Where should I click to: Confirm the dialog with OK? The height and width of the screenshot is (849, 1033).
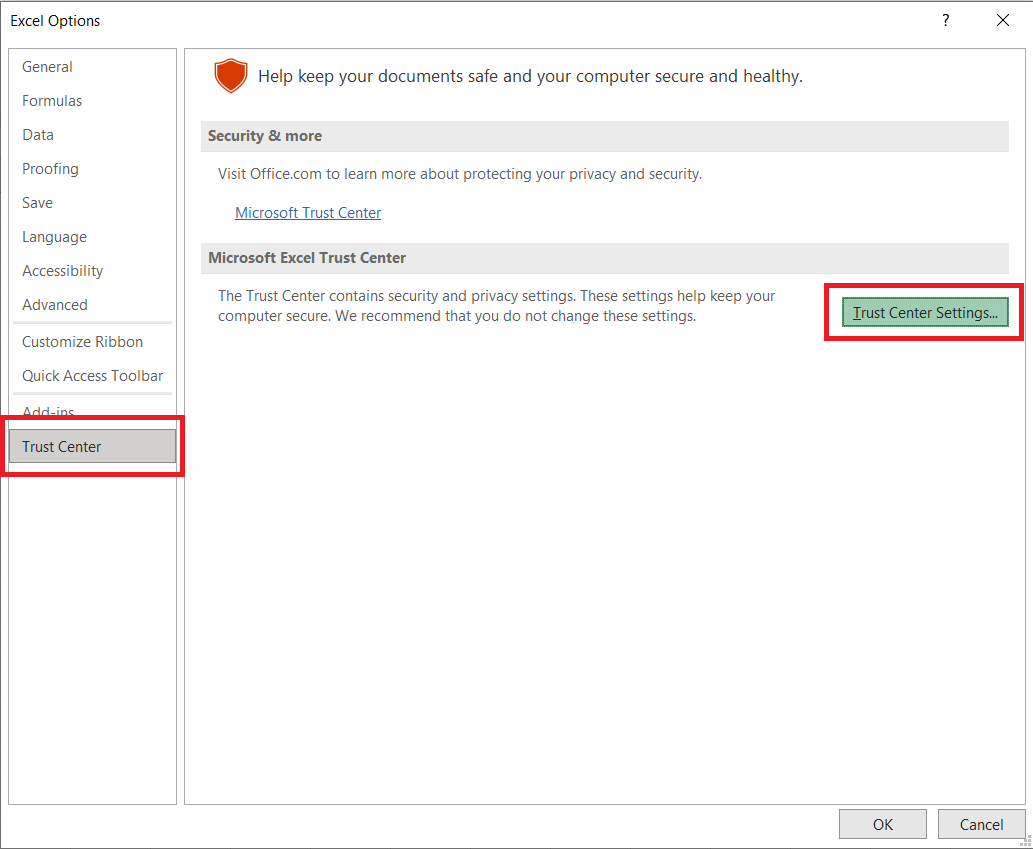[x=882, y=825]
